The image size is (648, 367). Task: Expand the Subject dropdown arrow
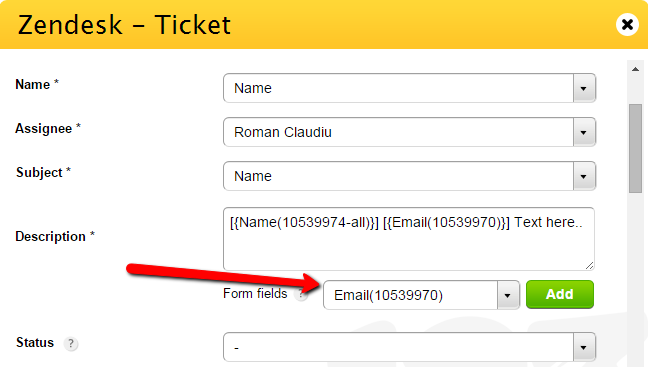point(584,176)
